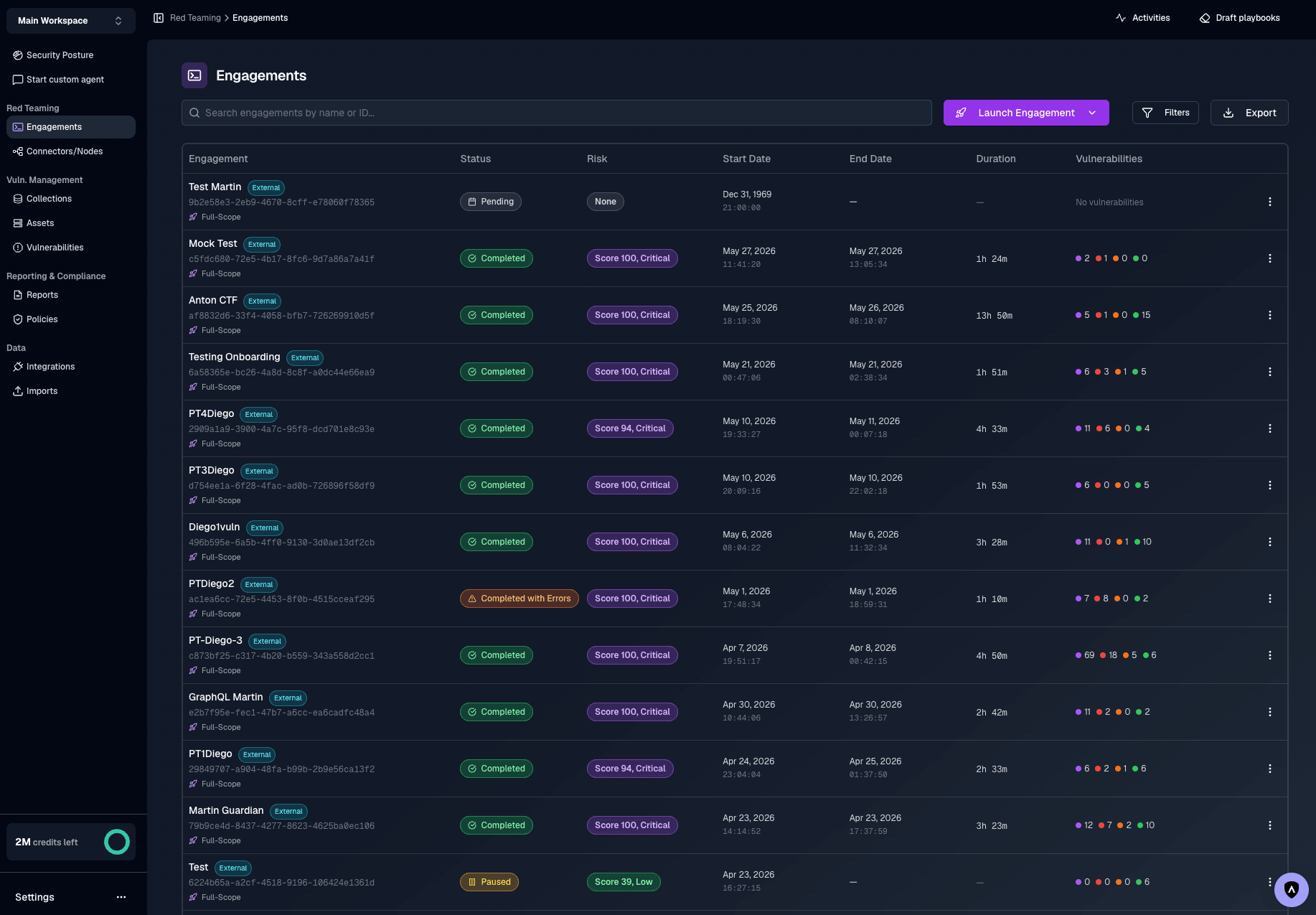The image size is (1316, 915).
Task: Open the GraphQL Martin engagement
Action: click(225, 698)
